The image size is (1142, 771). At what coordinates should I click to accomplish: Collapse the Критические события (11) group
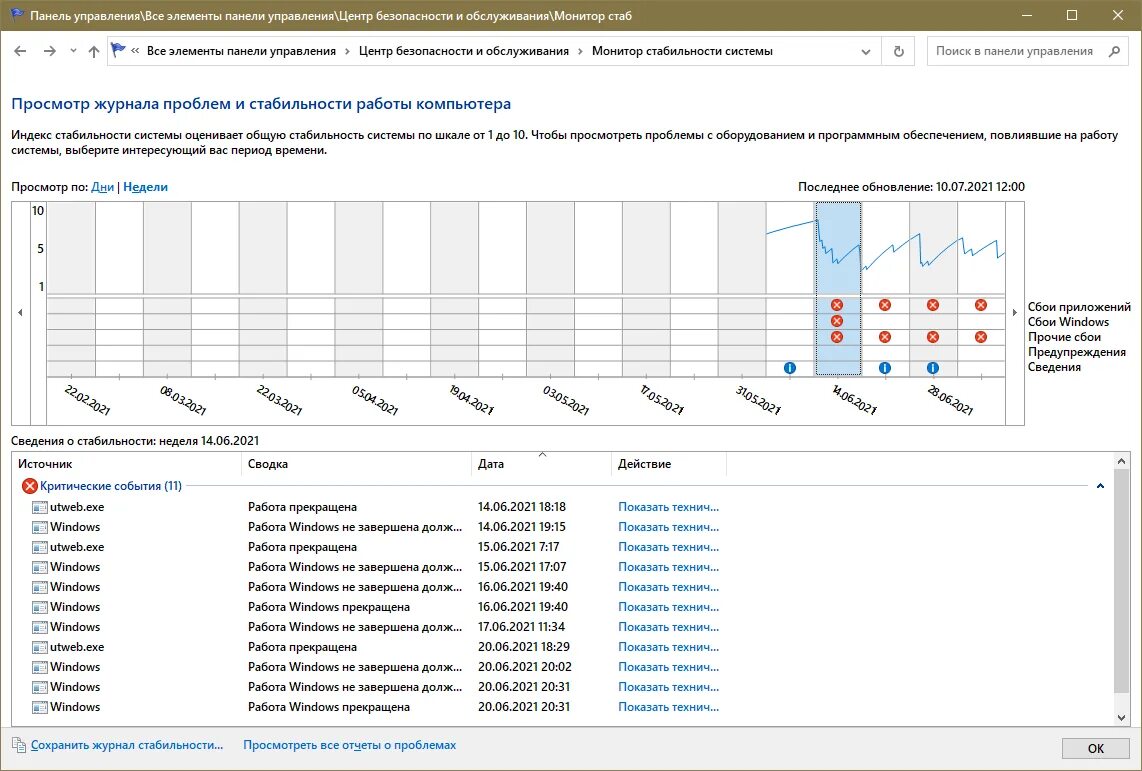click(x=1098, y=485)
